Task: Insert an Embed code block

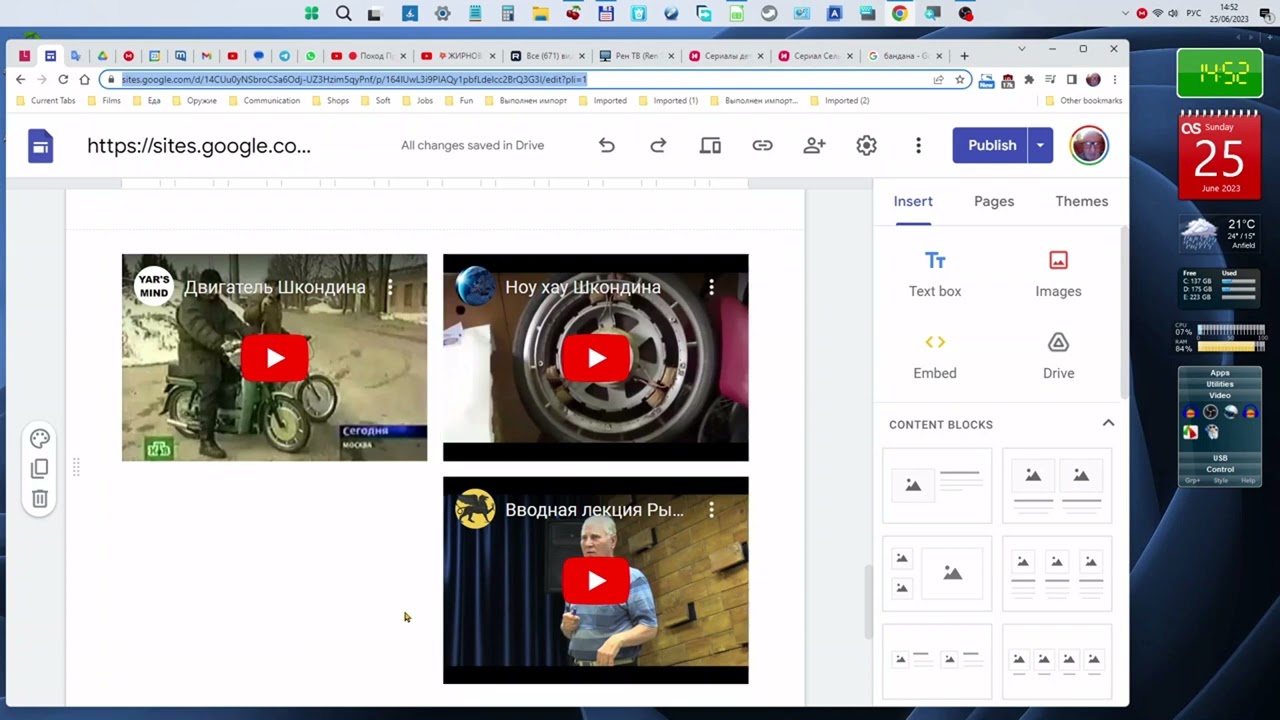Action: [935, 355]
